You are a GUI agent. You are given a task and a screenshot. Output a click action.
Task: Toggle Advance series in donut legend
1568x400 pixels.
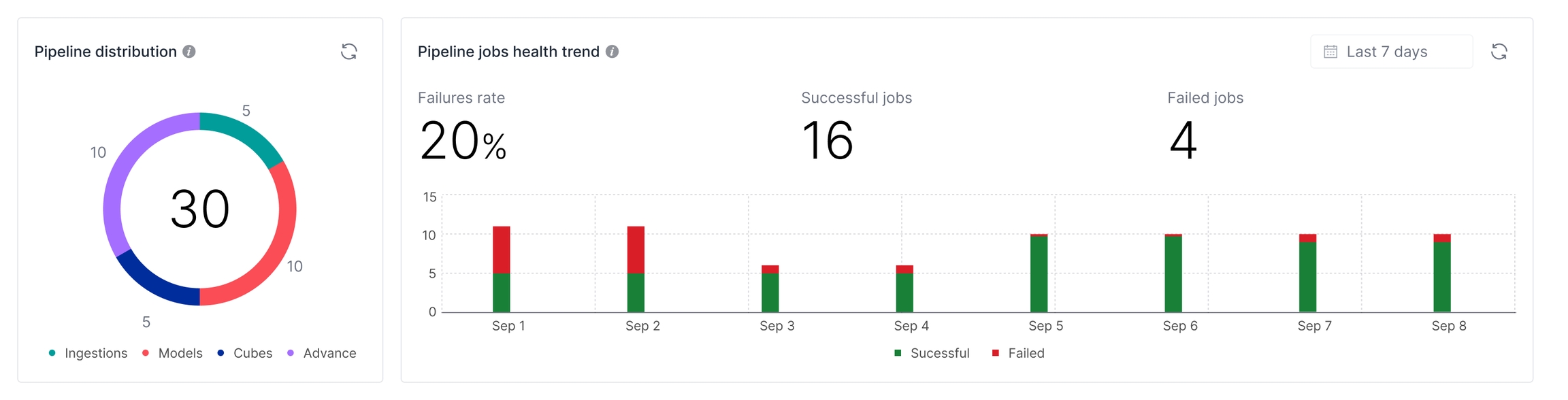(323, 353)
